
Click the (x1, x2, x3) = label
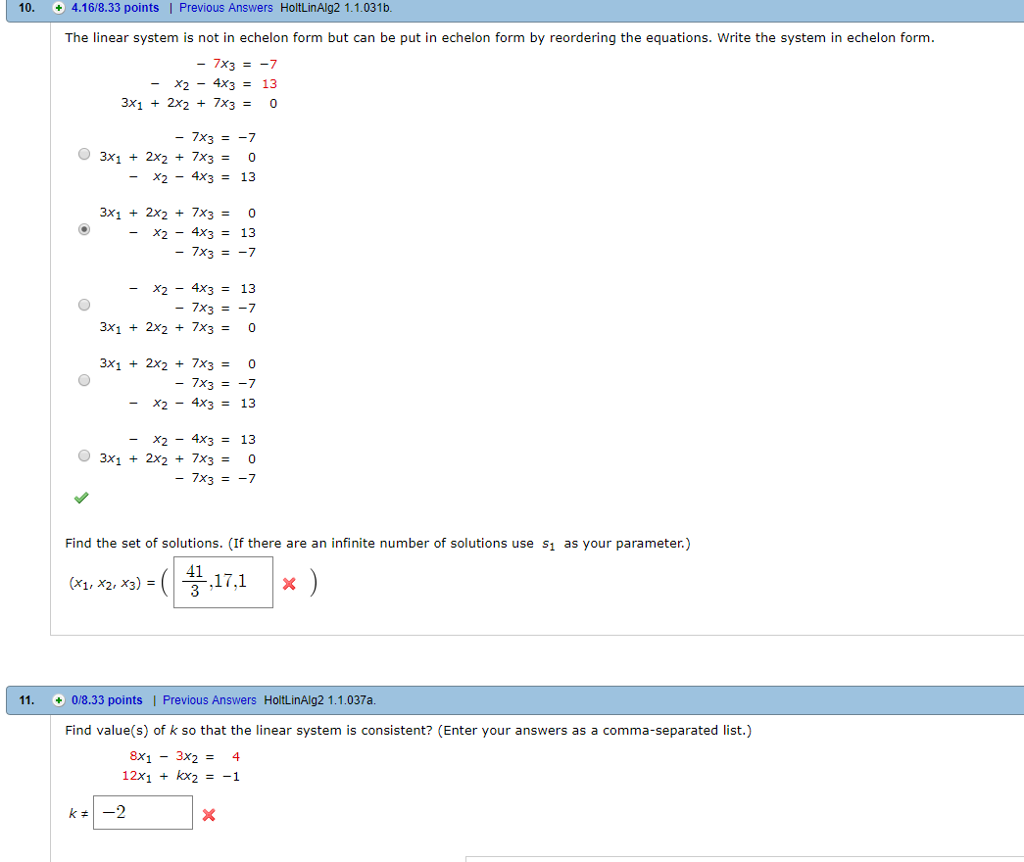click(112, 583)
